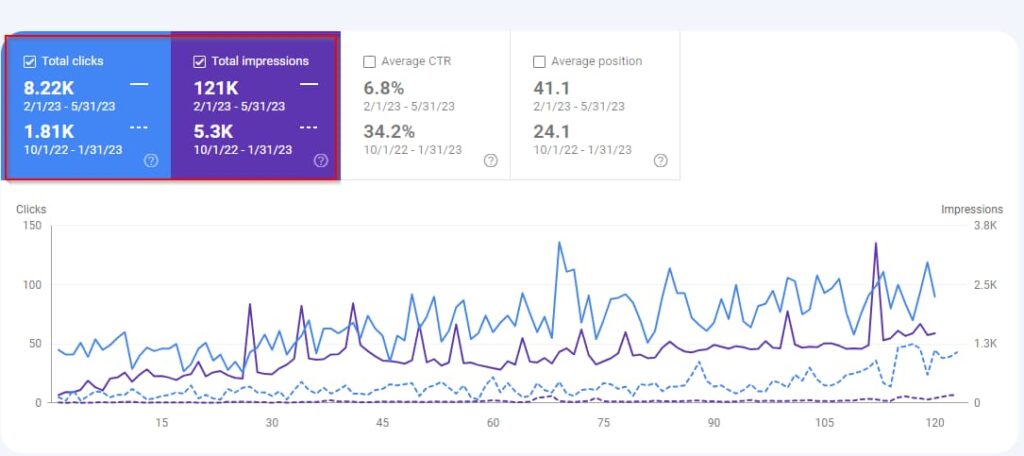Image resolution: width=1024 pixels, height=456 pixels.
Task: Click help icon in Average CTR card
Action: 490,160
